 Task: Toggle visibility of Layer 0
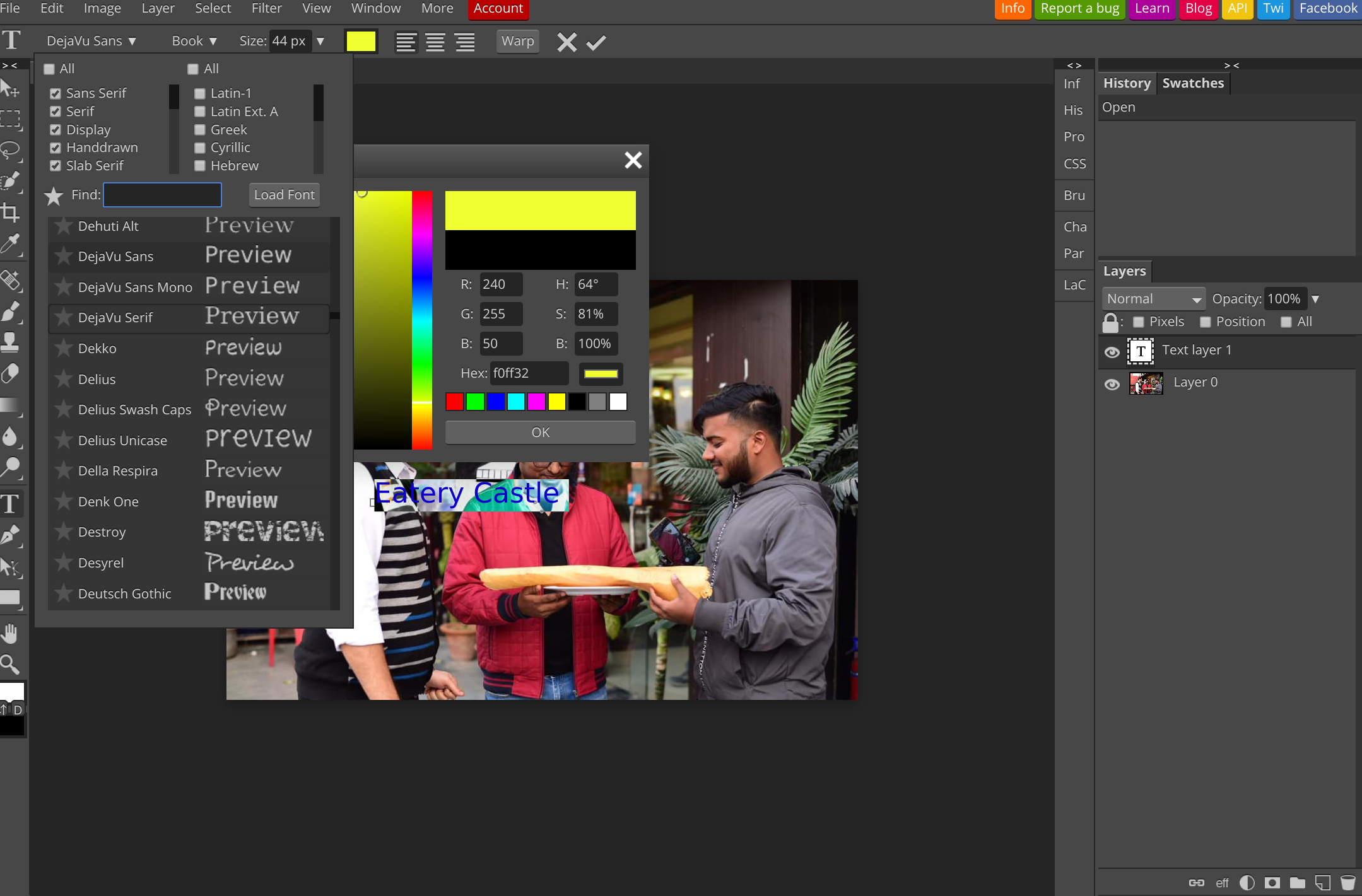click(x=1112, y=383)
